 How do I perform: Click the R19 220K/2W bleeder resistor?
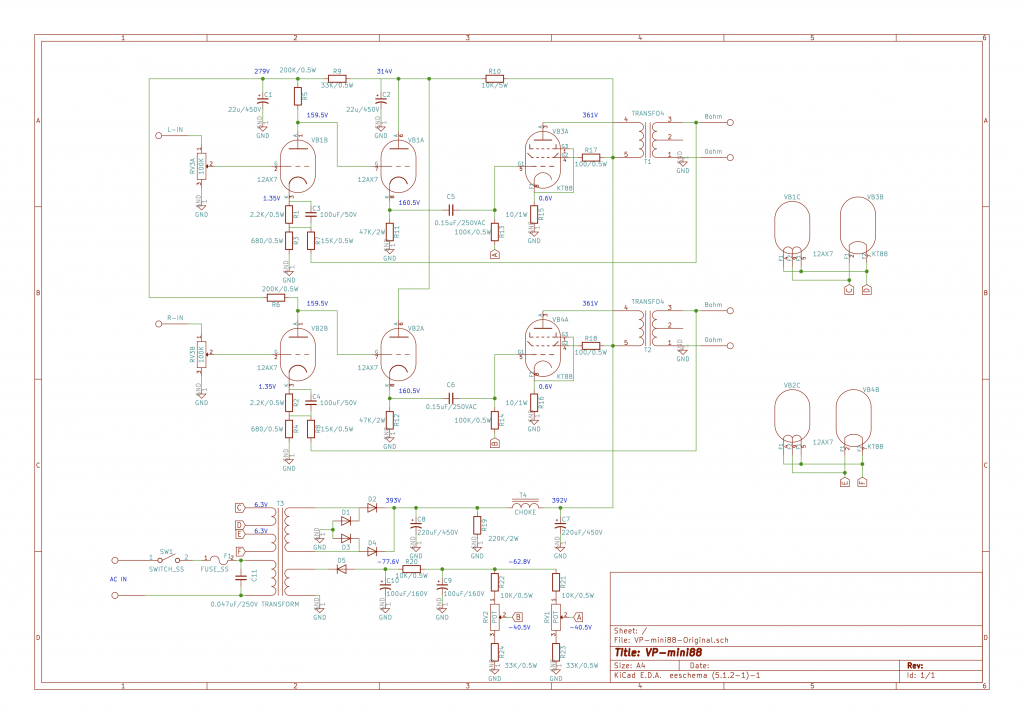click(x=476, y=525)
